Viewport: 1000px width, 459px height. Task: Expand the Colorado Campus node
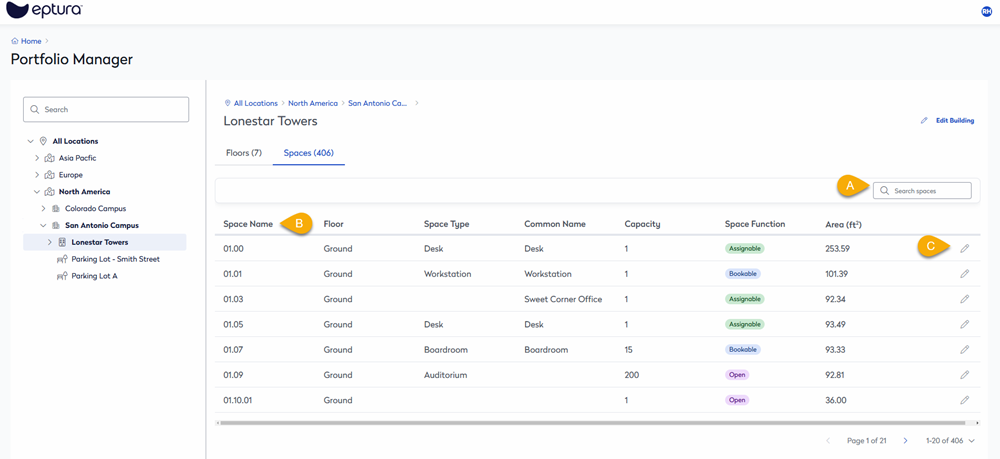[x=43, y=208]
